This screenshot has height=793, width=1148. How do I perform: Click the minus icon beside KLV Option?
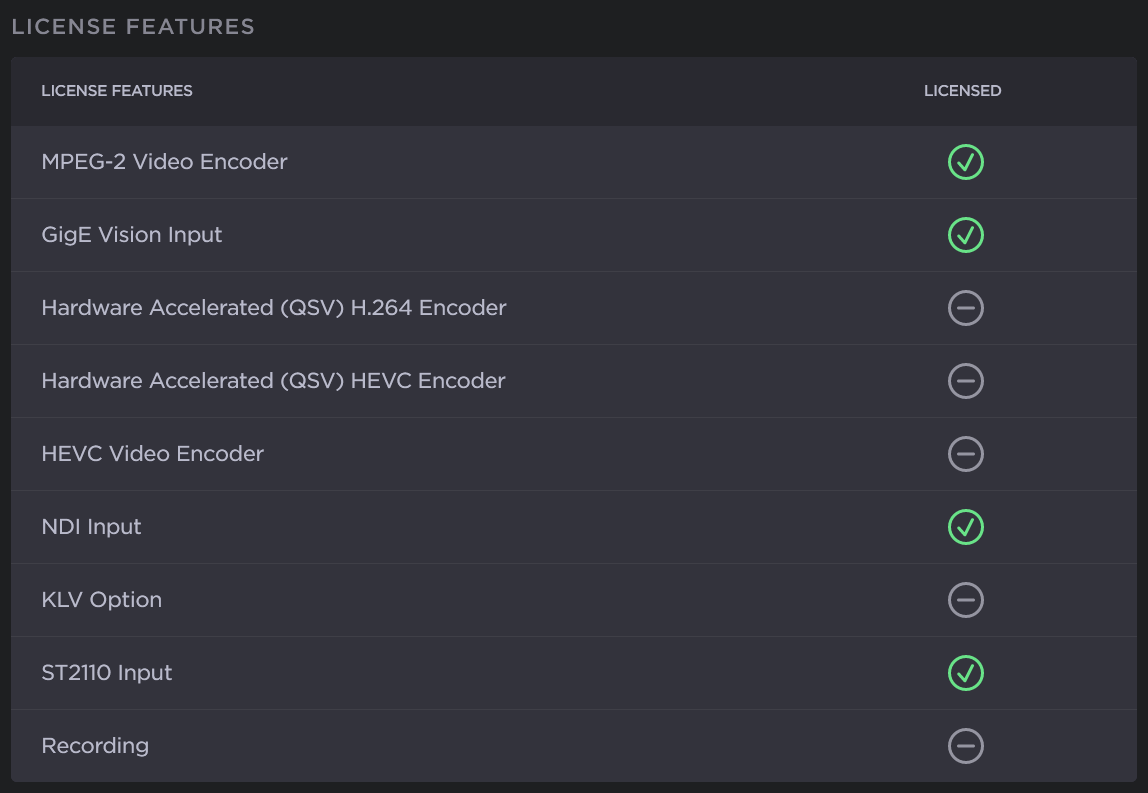[x=966, y=600]
